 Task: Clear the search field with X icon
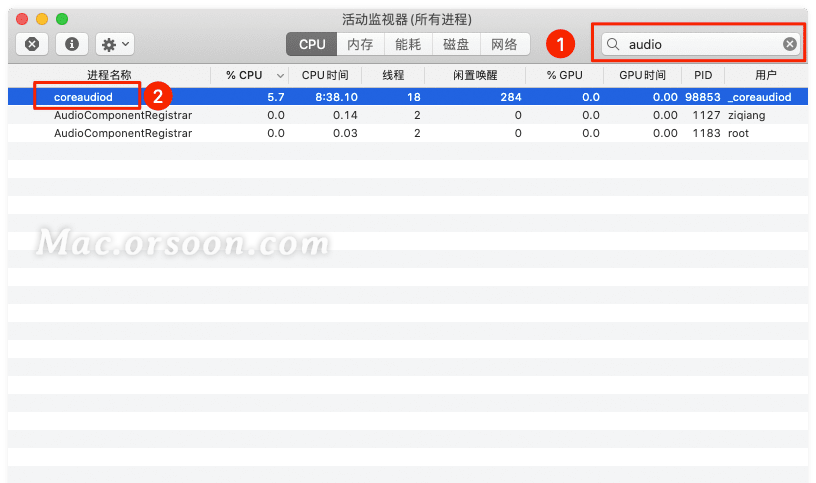pos(789,44)
